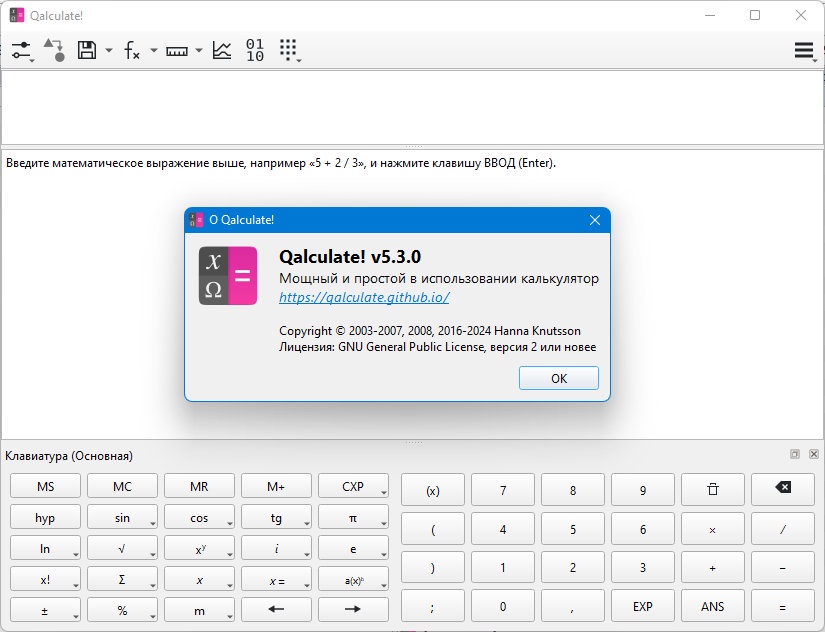Toggle the hyp keypad button
This screenshot has height=632, width=825.
(x=45, y=517)
